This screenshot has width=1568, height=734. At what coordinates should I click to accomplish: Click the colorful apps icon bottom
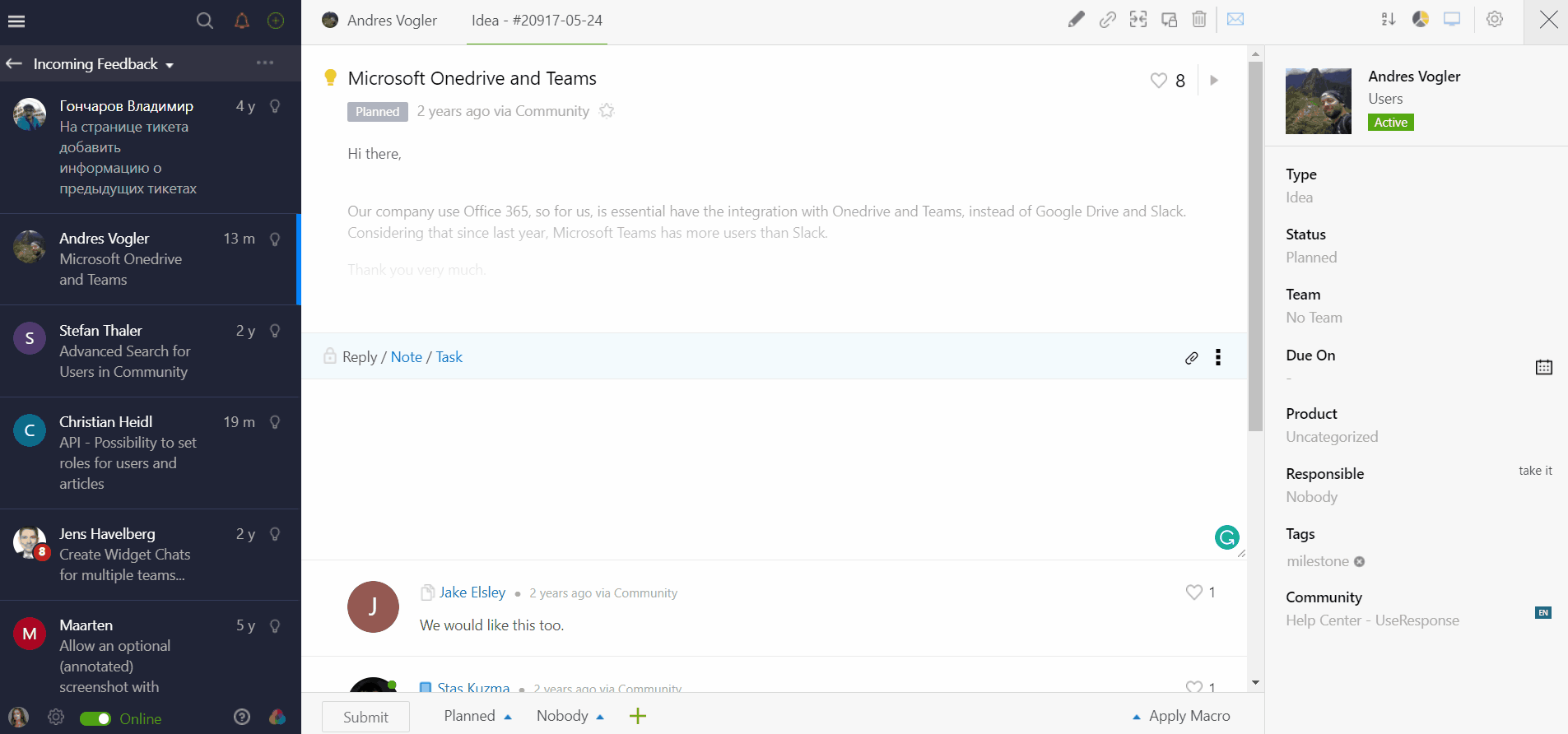tap(277, 718)
